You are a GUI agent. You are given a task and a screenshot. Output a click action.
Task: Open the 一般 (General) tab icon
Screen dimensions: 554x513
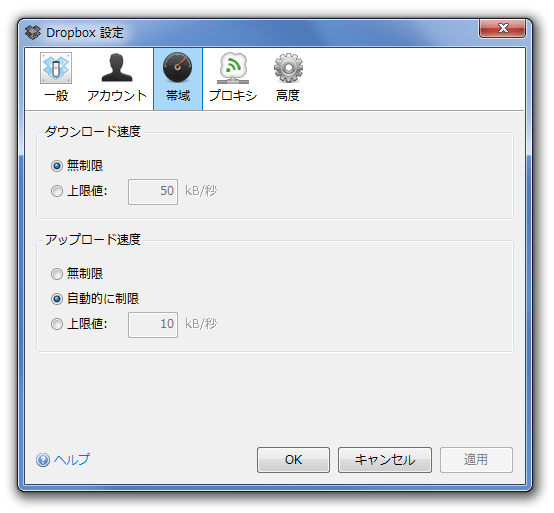coord(56,68)
